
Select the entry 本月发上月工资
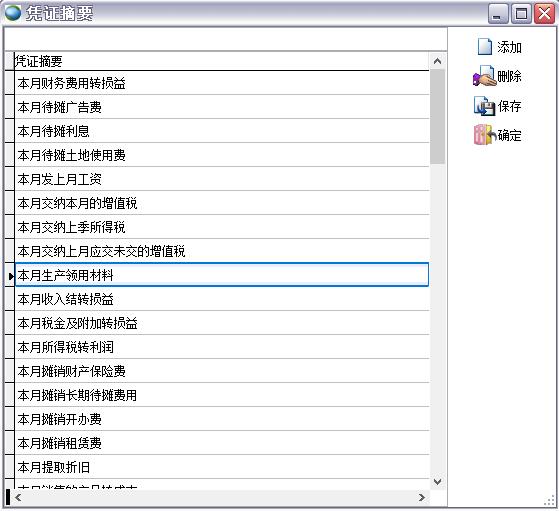[x=222, y=179]
